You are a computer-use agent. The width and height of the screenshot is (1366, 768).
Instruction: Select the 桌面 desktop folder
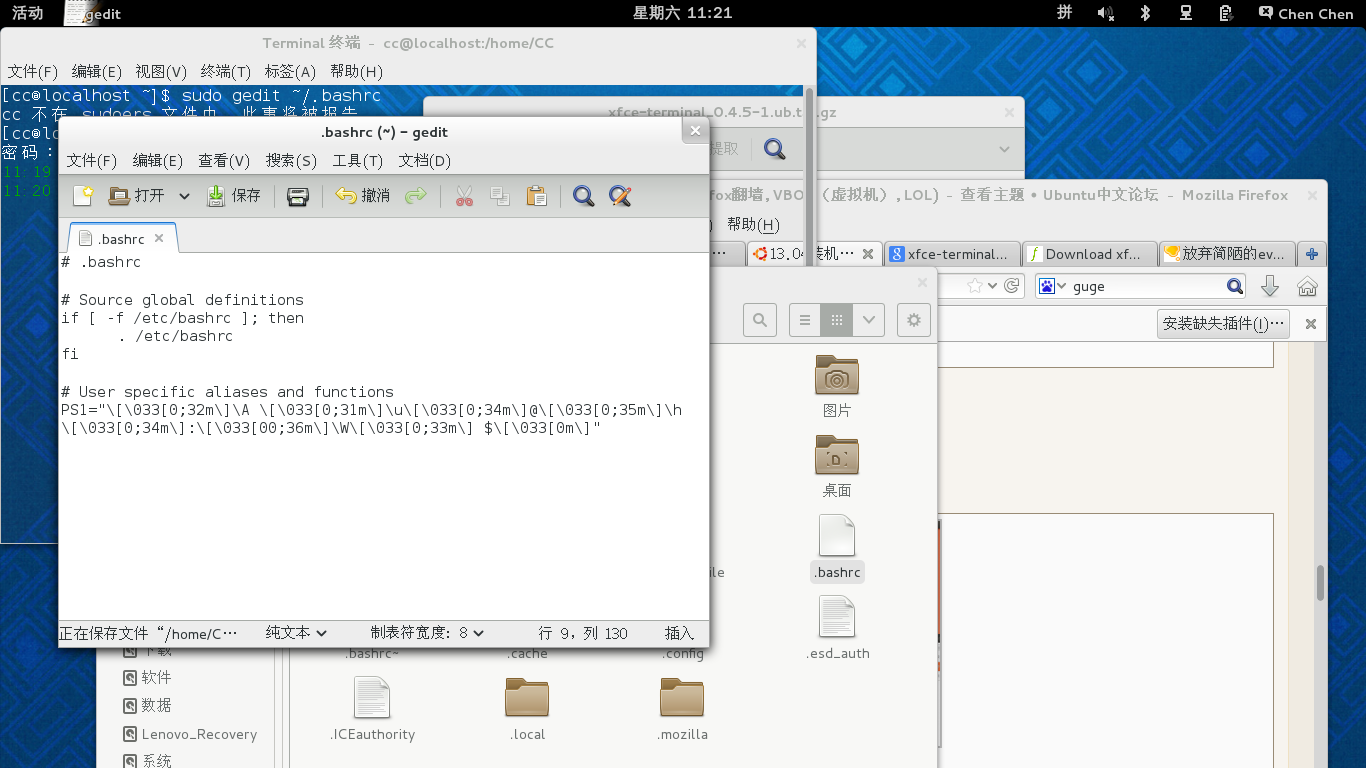tap(837, 466)
